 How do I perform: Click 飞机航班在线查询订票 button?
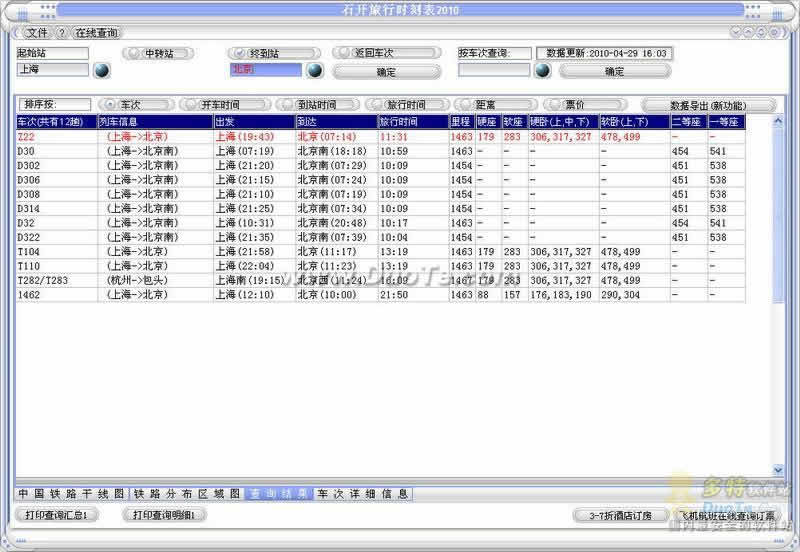[x=728, y=515]
